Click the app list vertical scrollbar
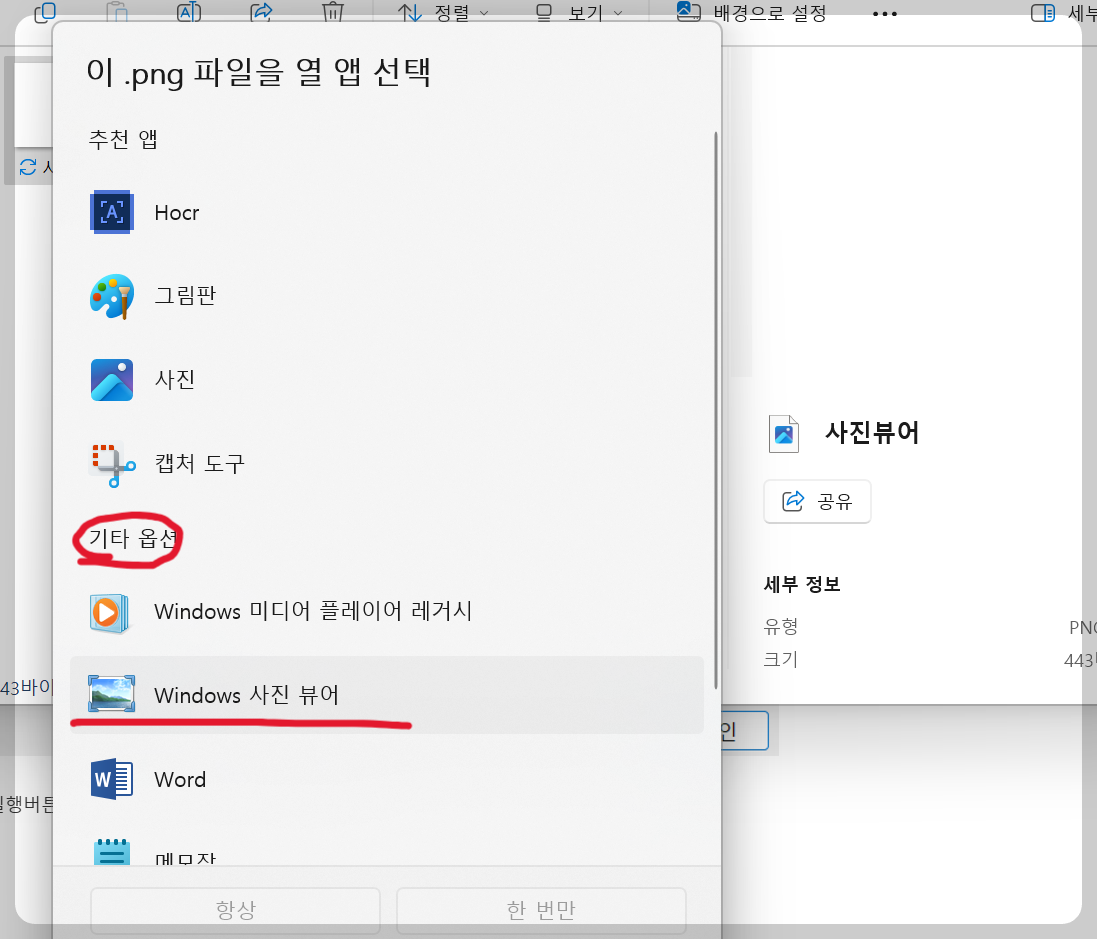1097x939 pixels. pos(716,411)
